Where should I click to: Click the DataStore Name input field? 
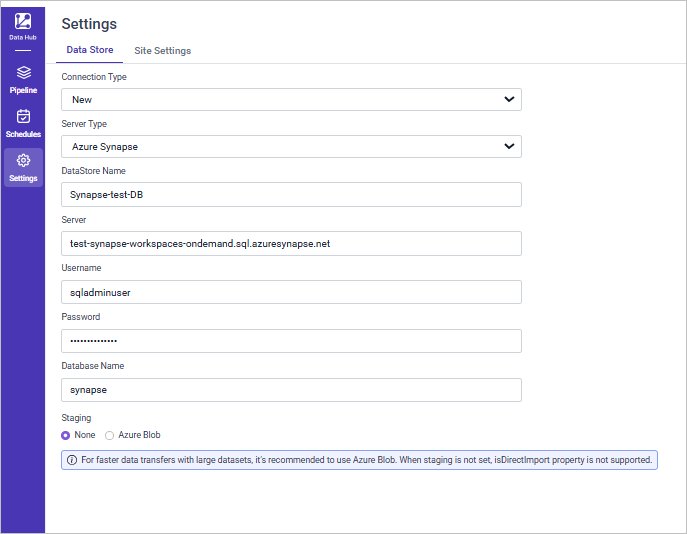(x=290, y=195)
